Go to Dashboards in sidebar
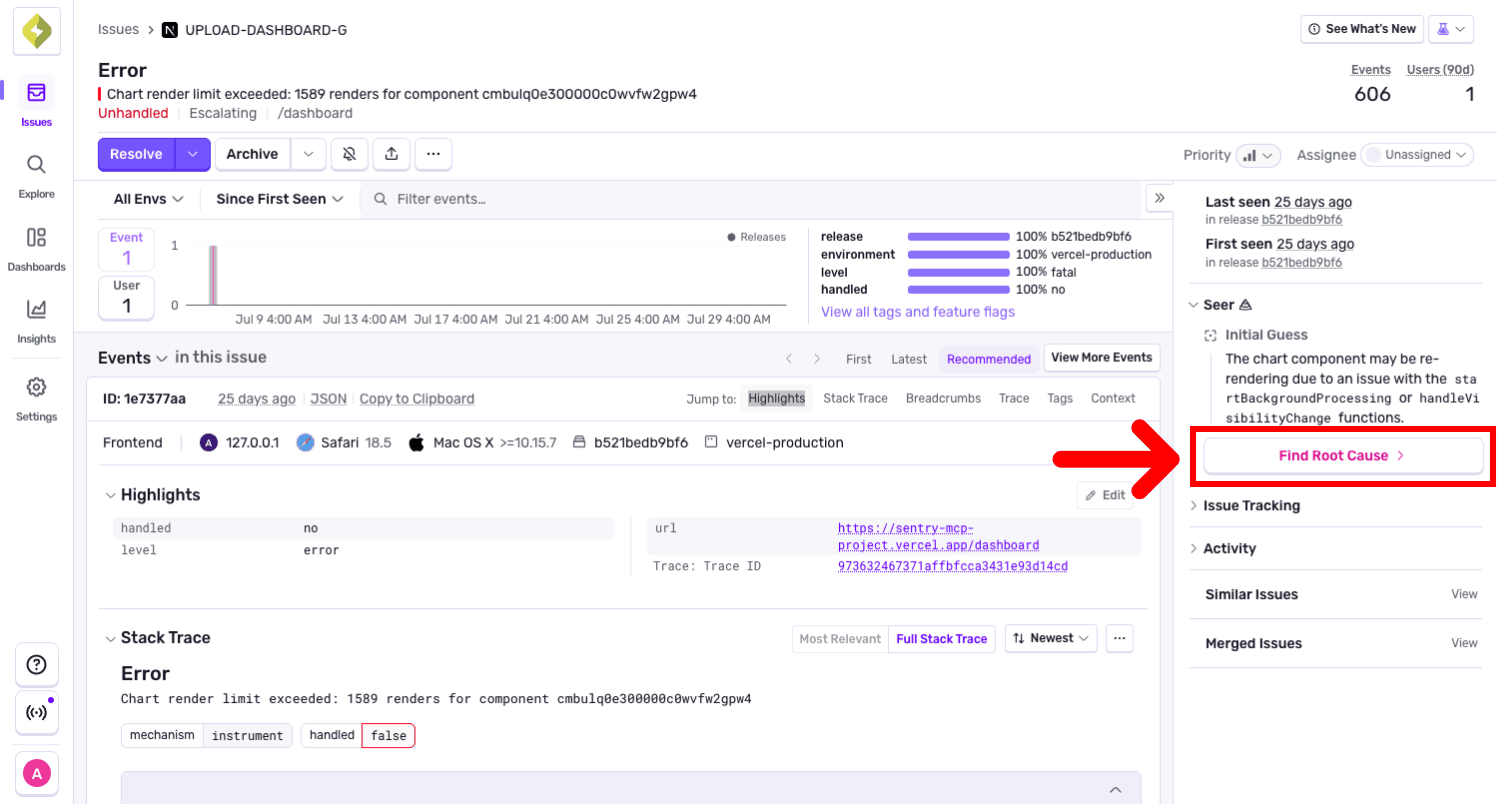The width and height of the screenshot is (1497, 804). (x=36, y=248)
